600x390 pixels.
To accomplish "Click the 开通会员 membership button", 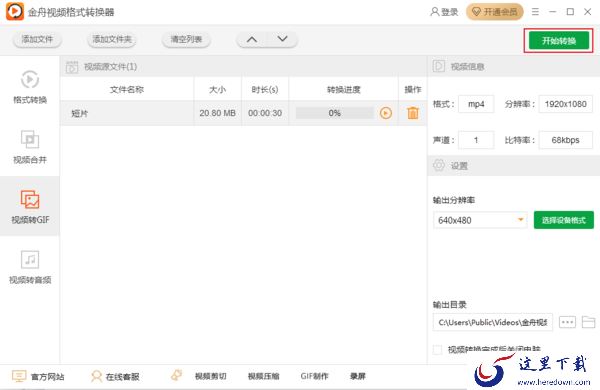I will tap(494, 12).
